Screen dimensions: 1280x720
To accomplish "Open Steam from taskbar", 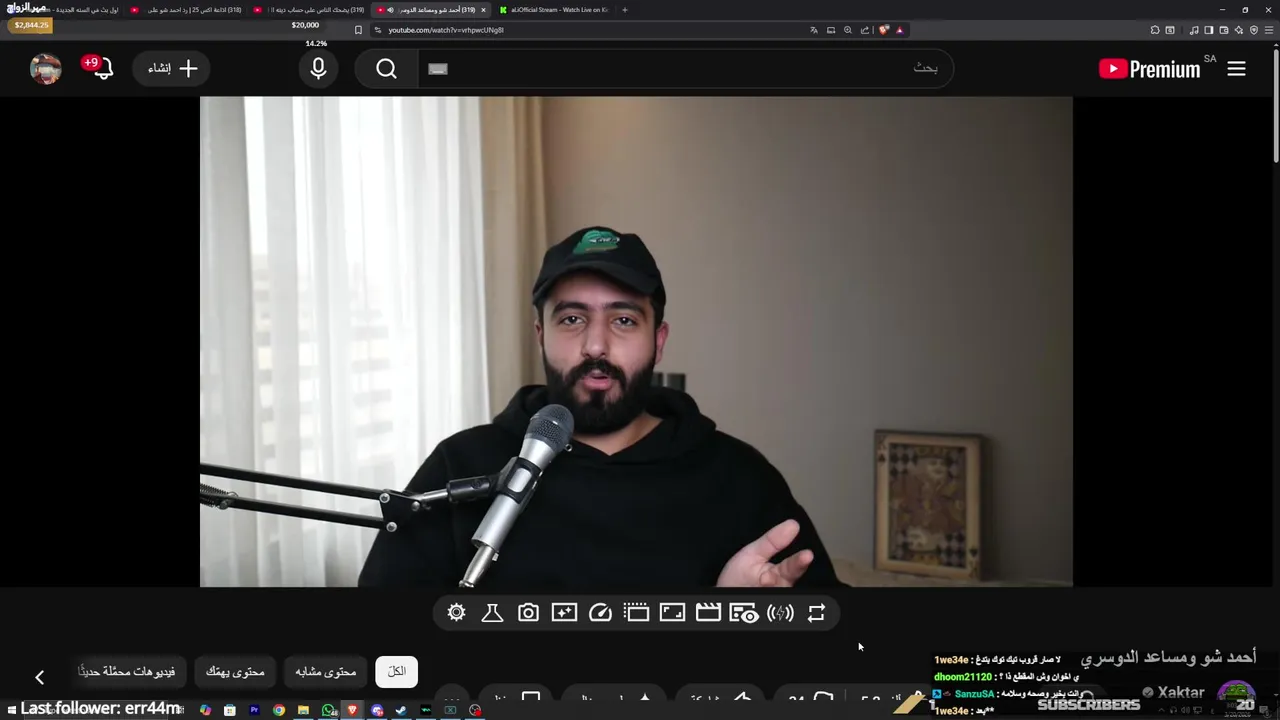I will (x=401, y=710).
